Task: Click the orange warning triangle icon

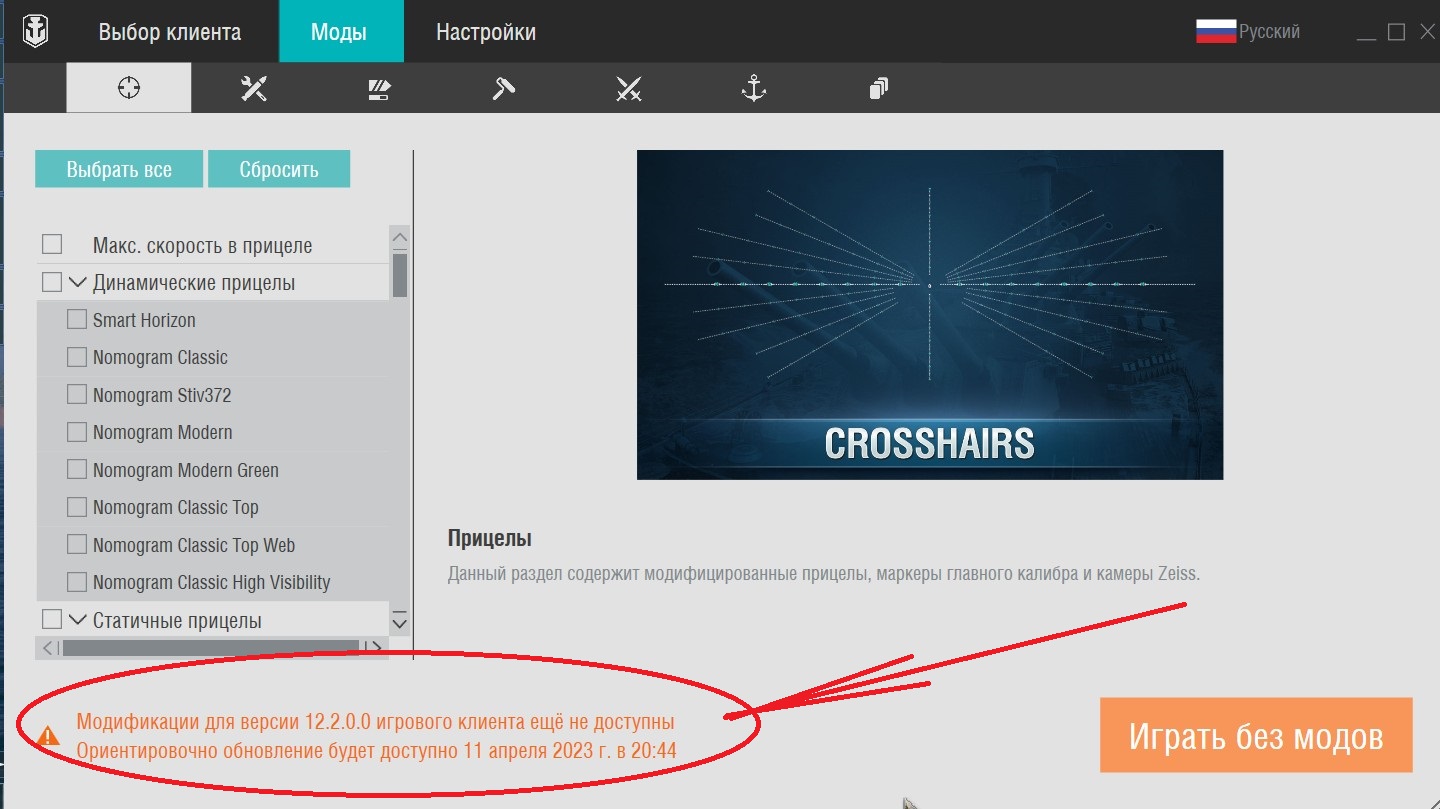Action: pyautogui.click(x=48, y=736)
